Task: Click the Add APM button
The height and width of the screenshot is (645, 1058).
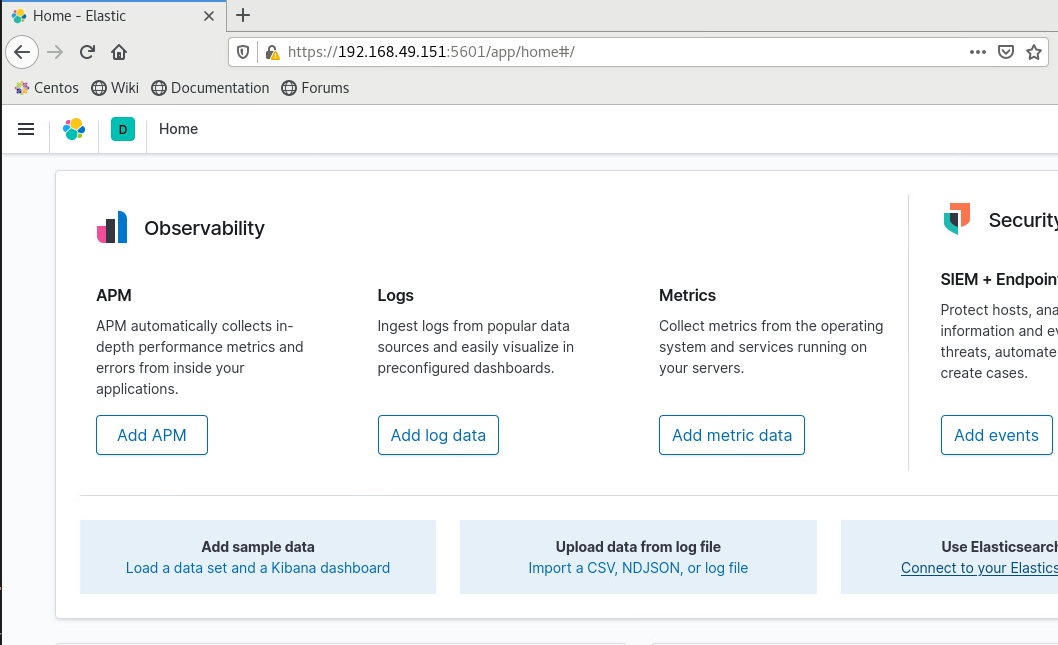Action: (x=152, y=435)
